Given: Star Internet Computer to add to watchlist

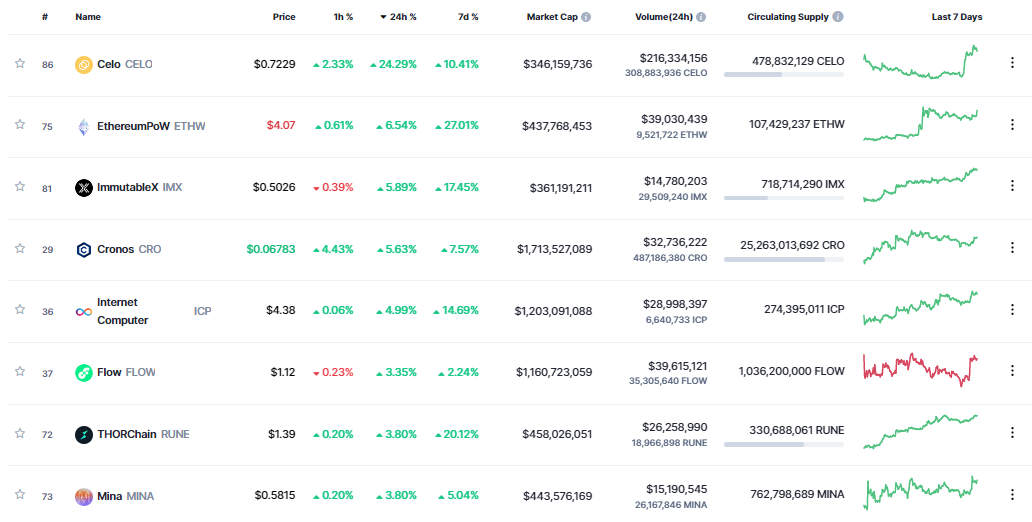Looking at the screenshot, I should (x=20, y=309).
